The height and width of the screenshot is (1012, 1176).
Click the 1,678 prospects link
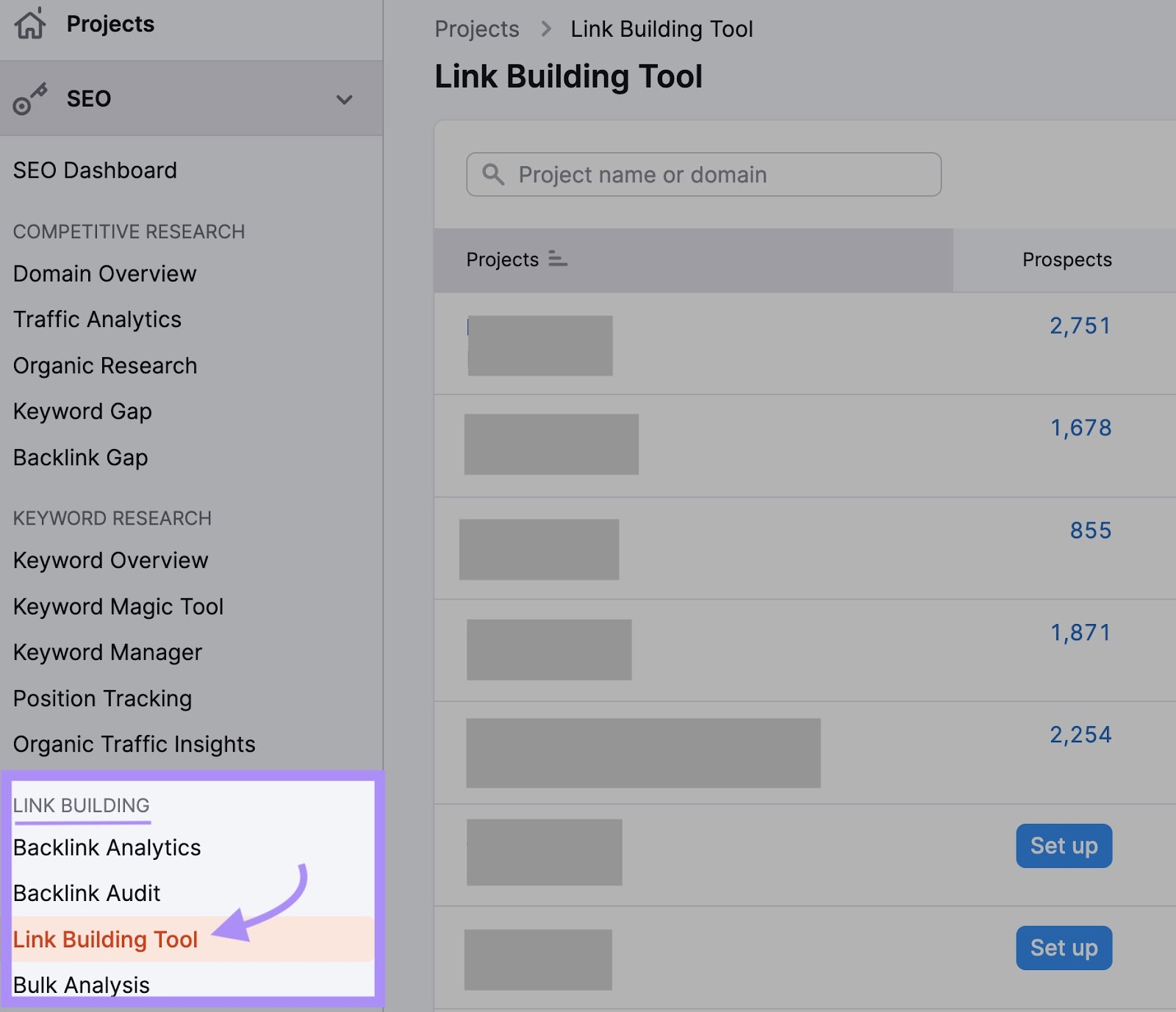(1081, 427)
